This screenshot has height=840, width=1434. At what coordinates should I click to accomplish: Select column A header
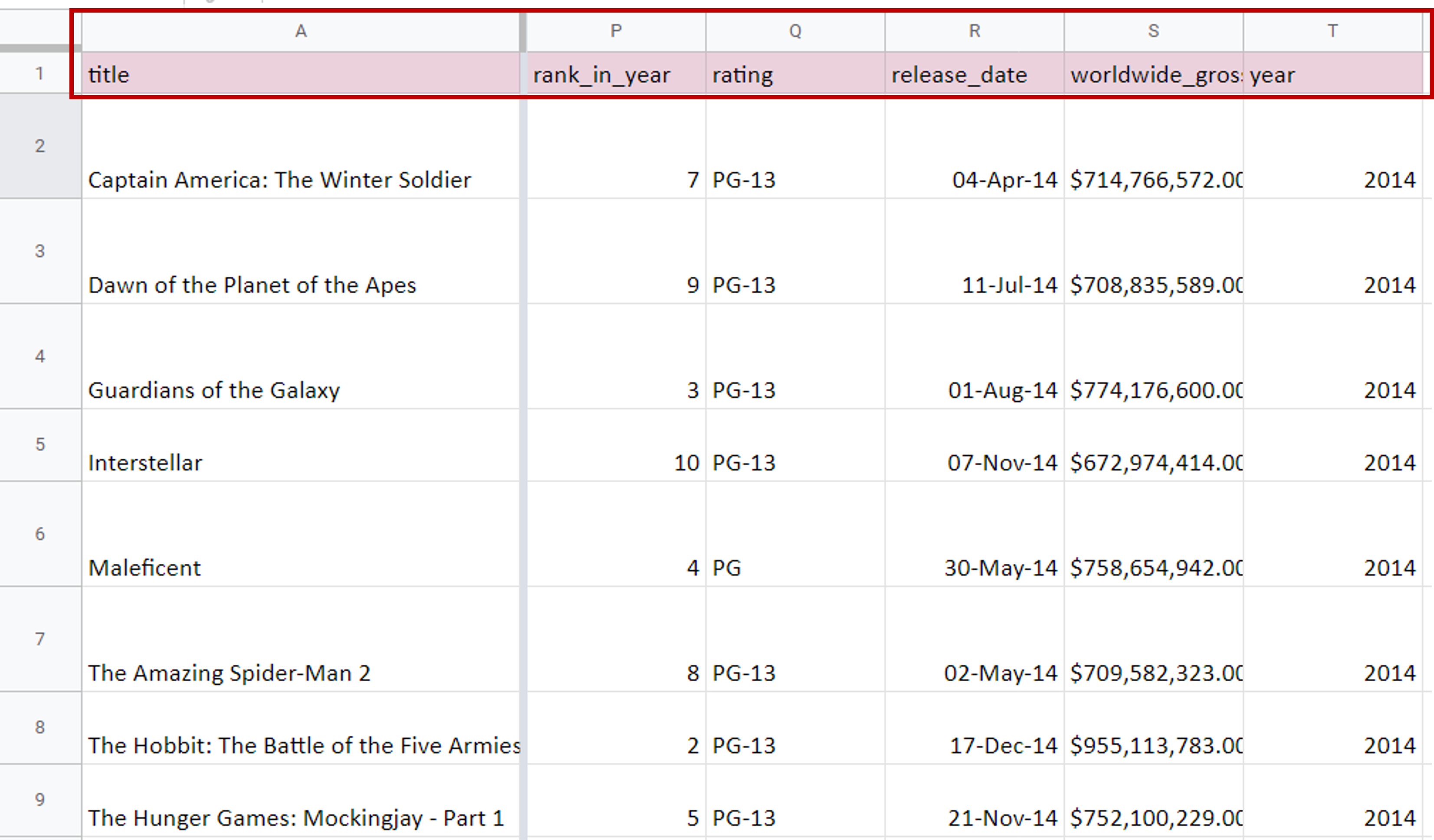[300, 31]
